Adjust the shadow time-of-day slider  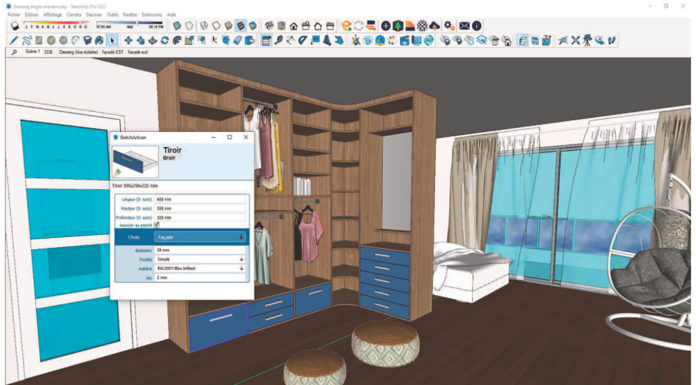(x=130, y=23)
